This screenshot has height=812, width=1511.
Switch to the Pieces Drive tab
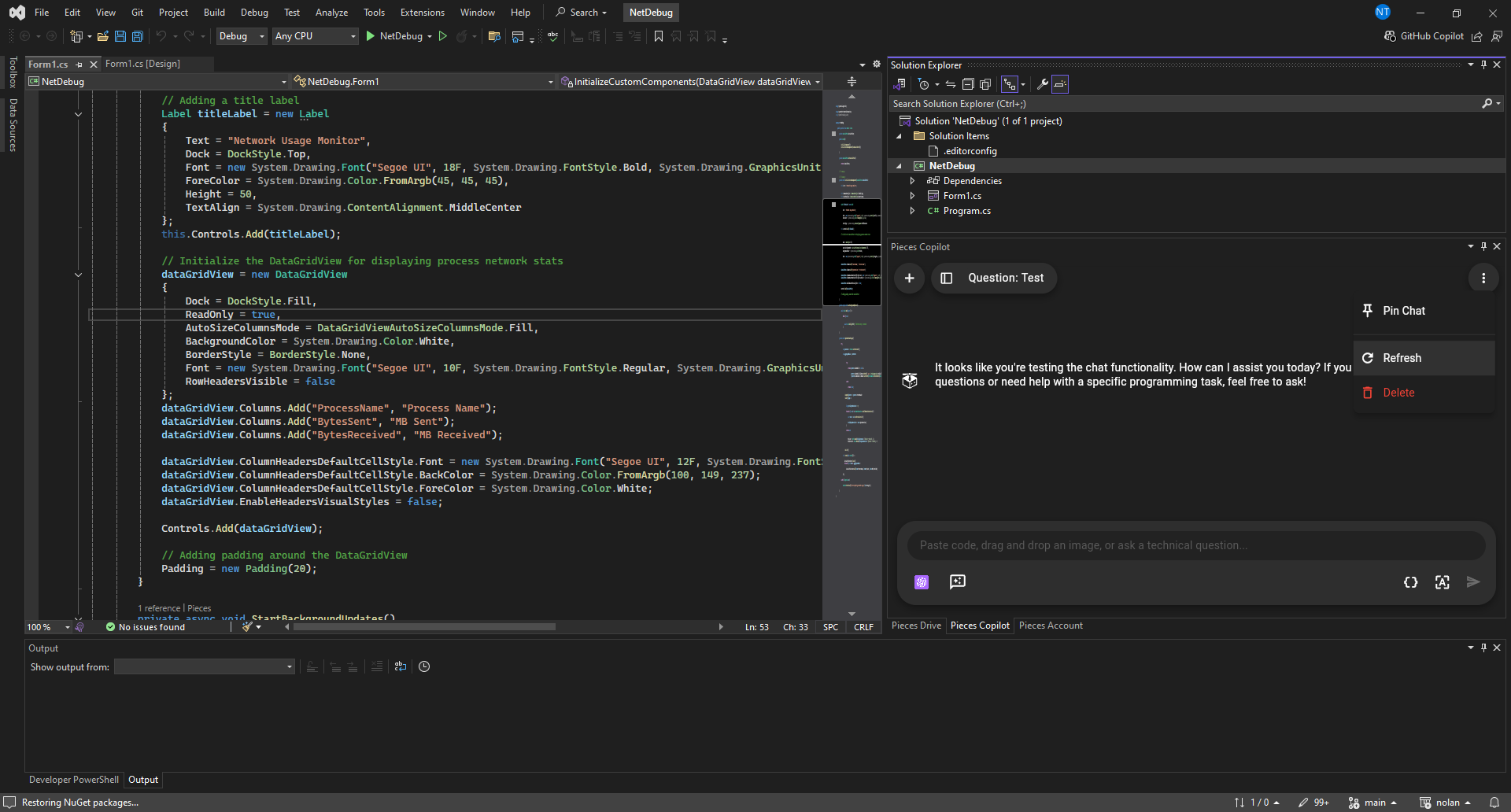(x=916, y=626)
